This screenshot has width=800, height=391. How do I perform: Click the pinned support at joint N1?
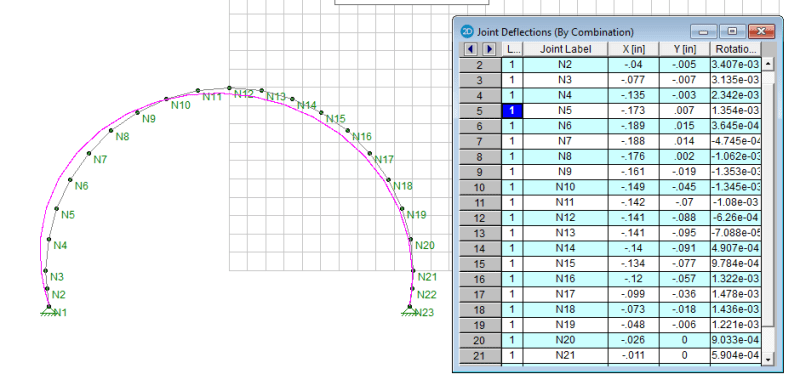point(49,310)
